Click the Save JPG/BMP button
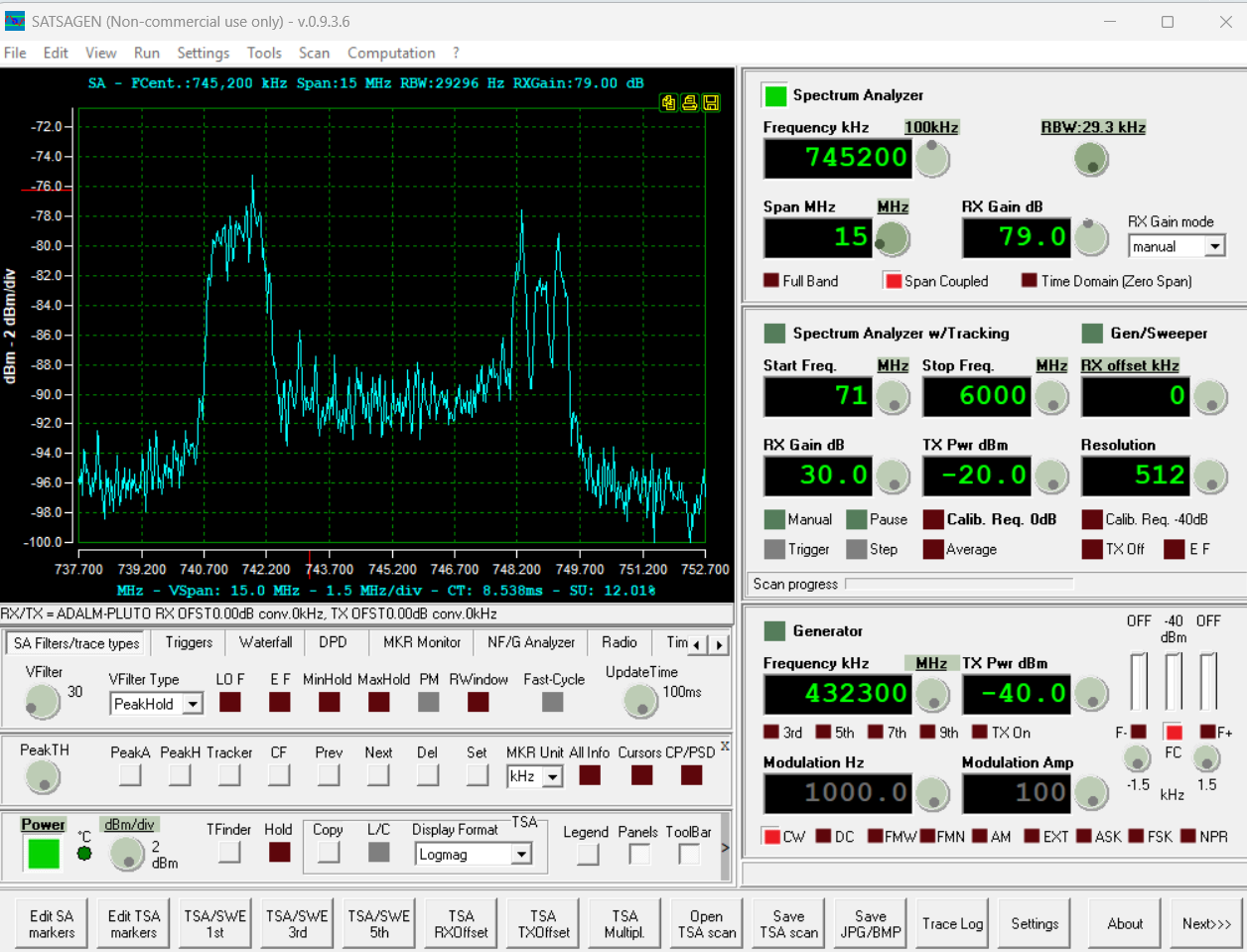Image resolution: width=1247 pixels, height=952 pixels. (x=870, y=924)
